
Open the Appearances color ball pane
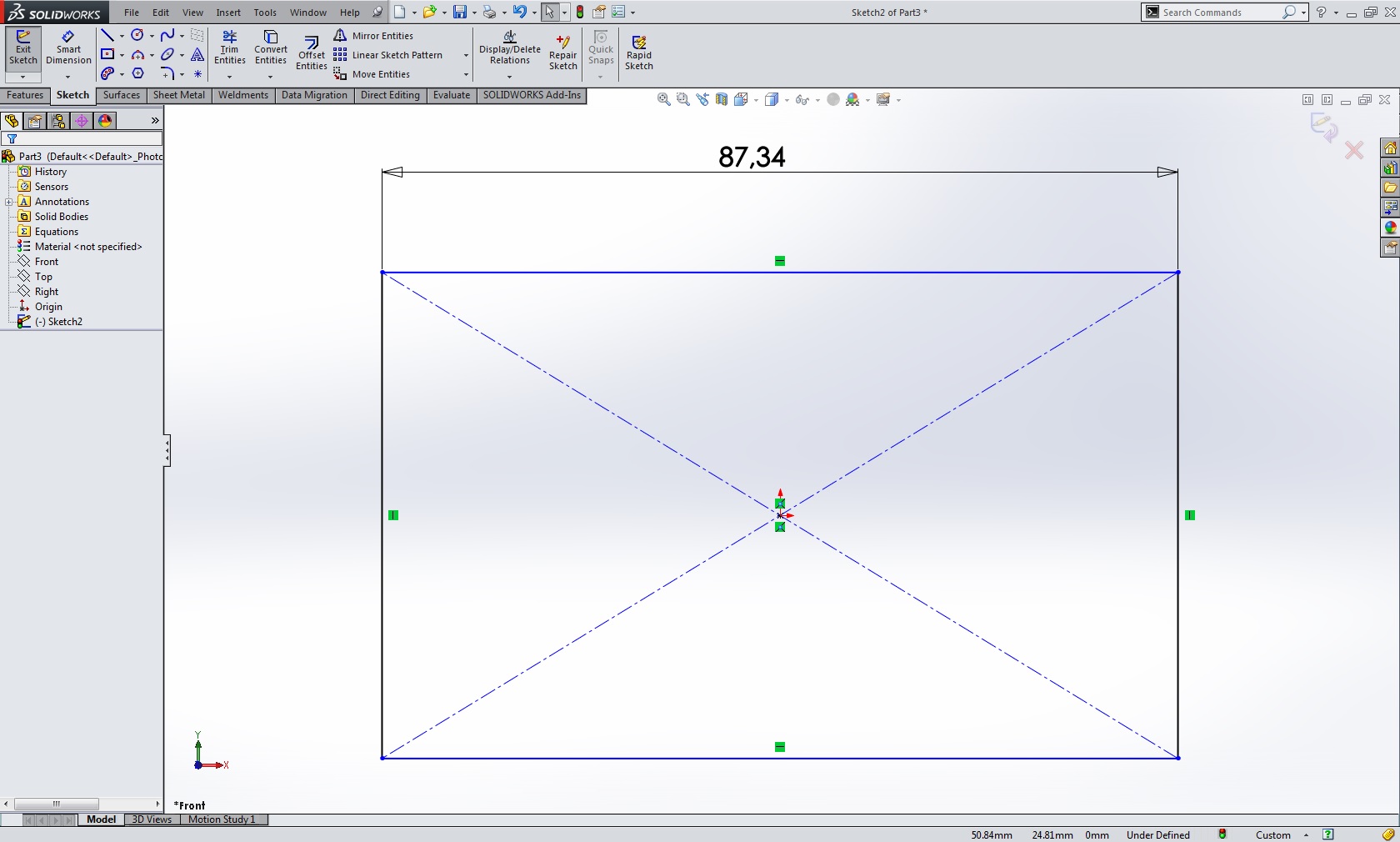pyautogui.click(x=1390, y=228)
